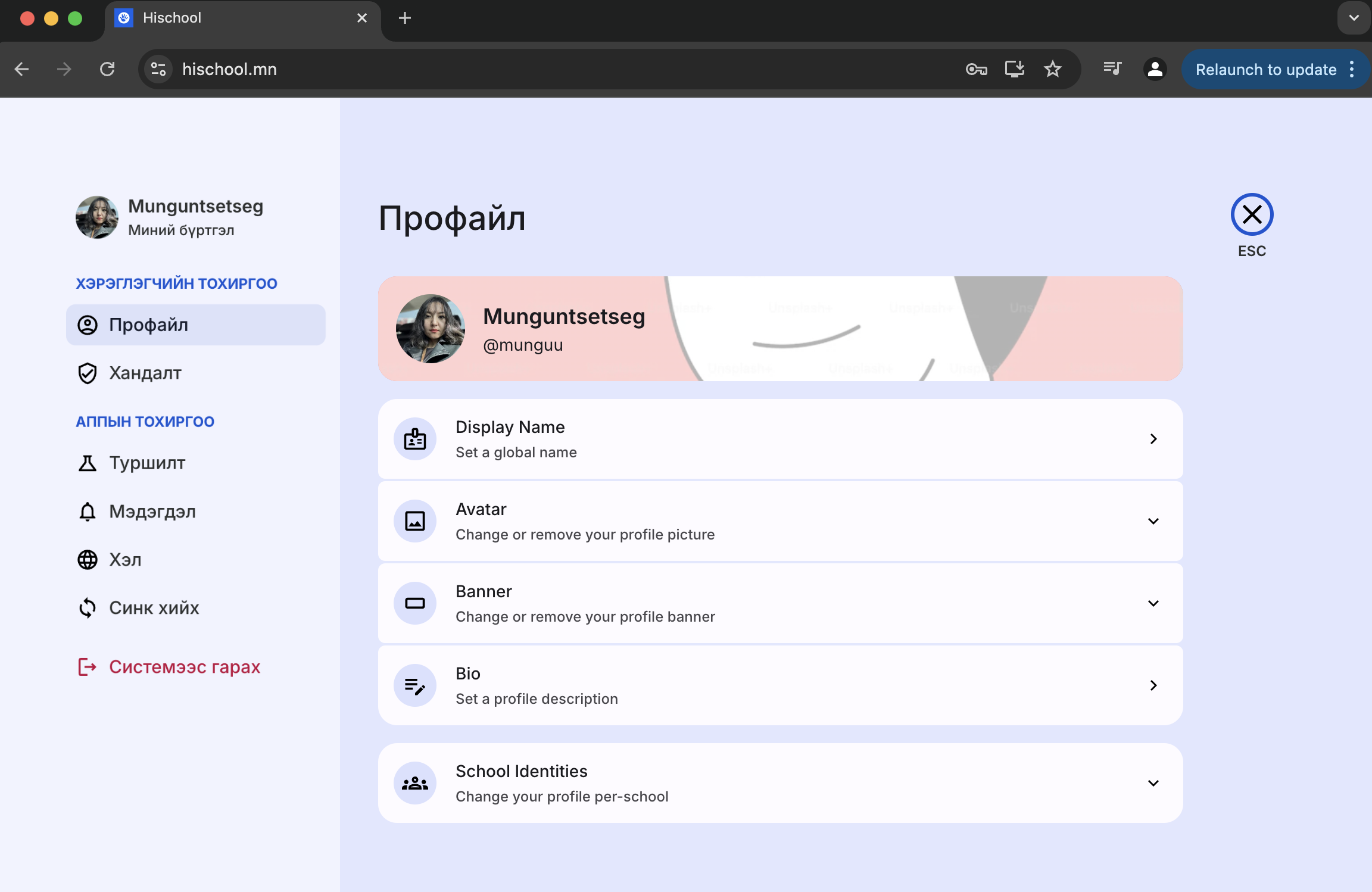Screen dimensions: 1372x892
Task: Expand the Avatar section
Action: point(1153,520)
